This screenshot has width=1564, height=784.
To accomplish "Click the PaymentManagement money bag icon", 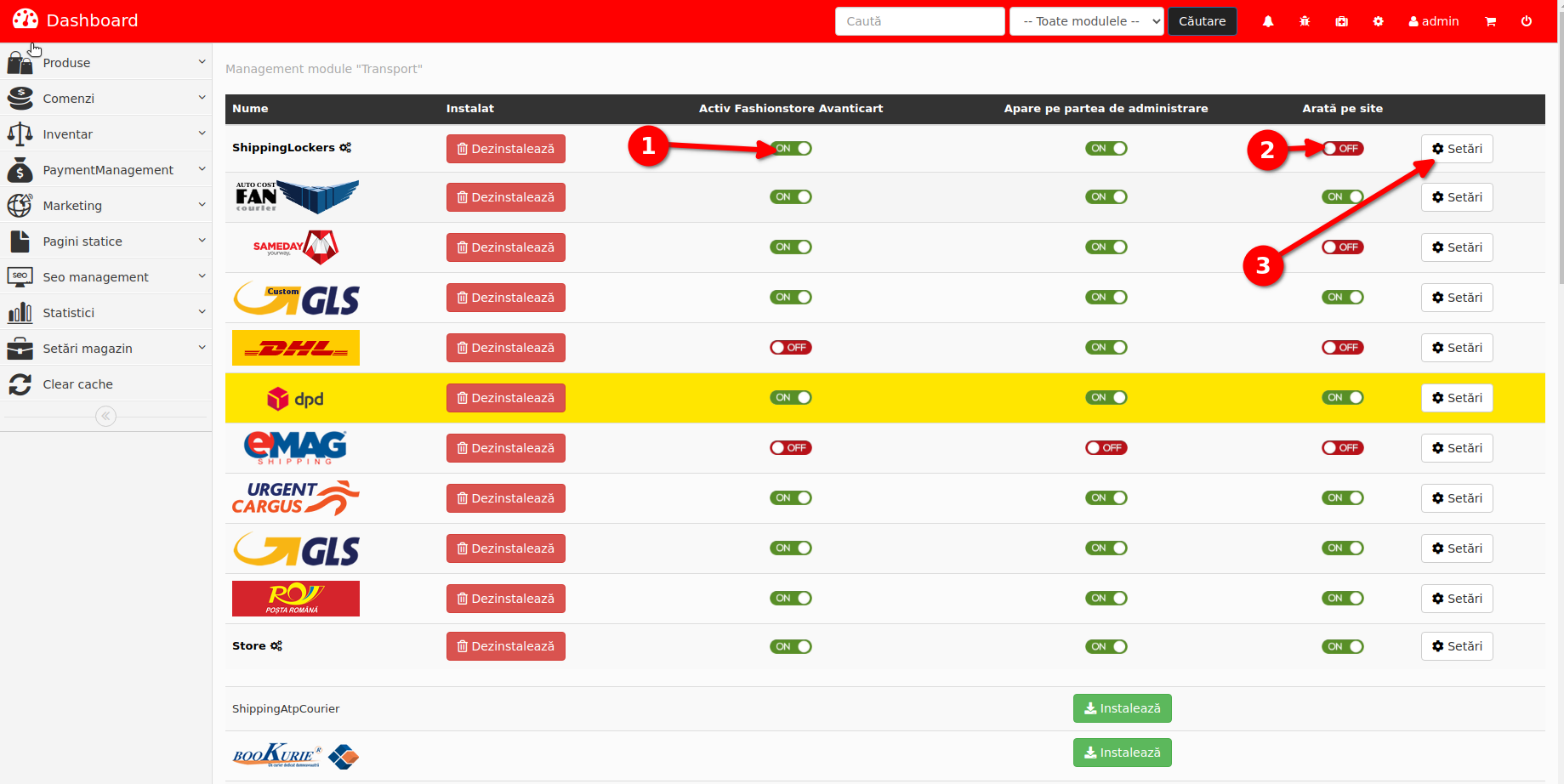I will point(20,169).
